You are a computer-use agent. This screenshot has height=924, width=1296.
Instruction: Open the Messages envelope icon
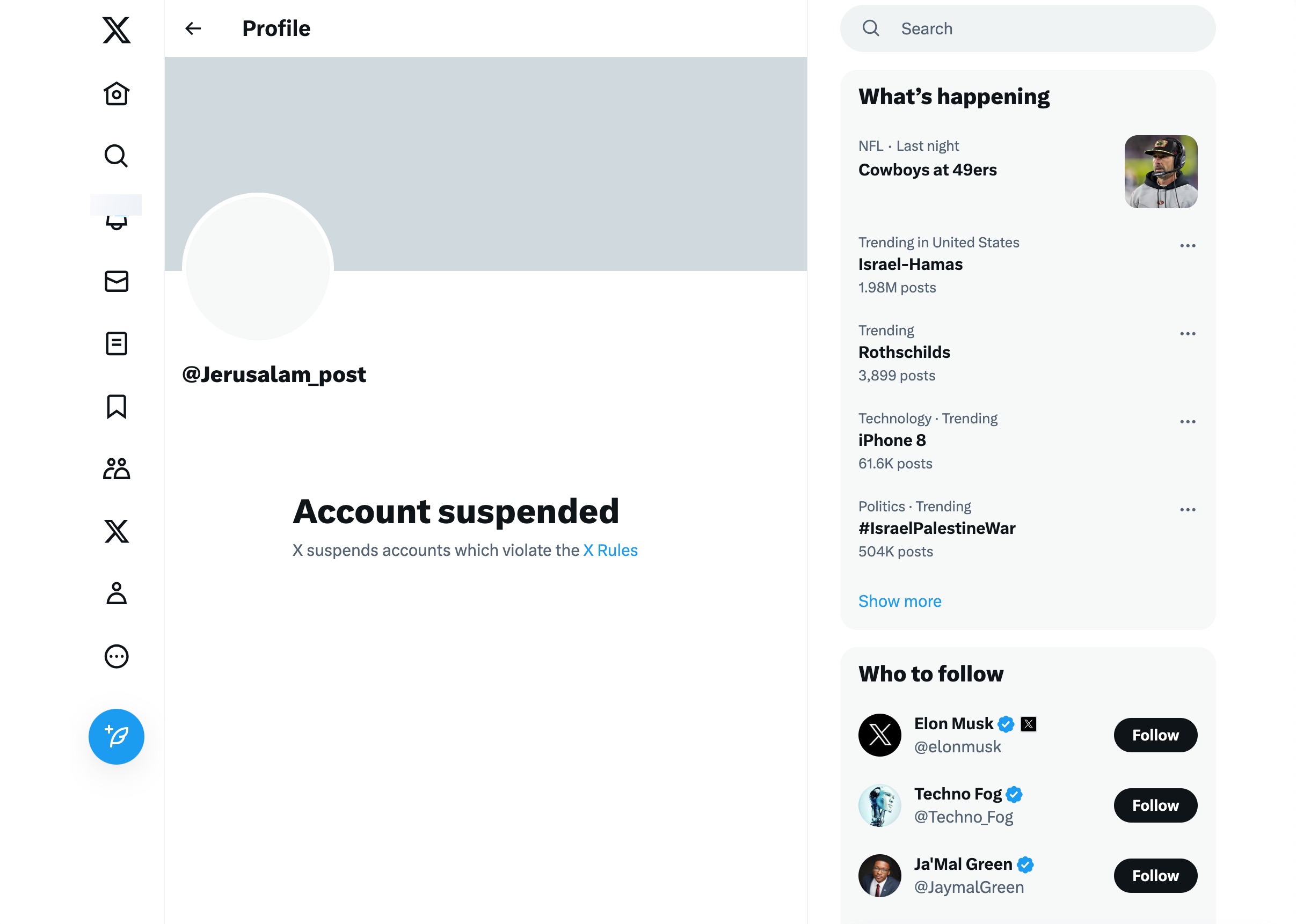pos(116,282)
